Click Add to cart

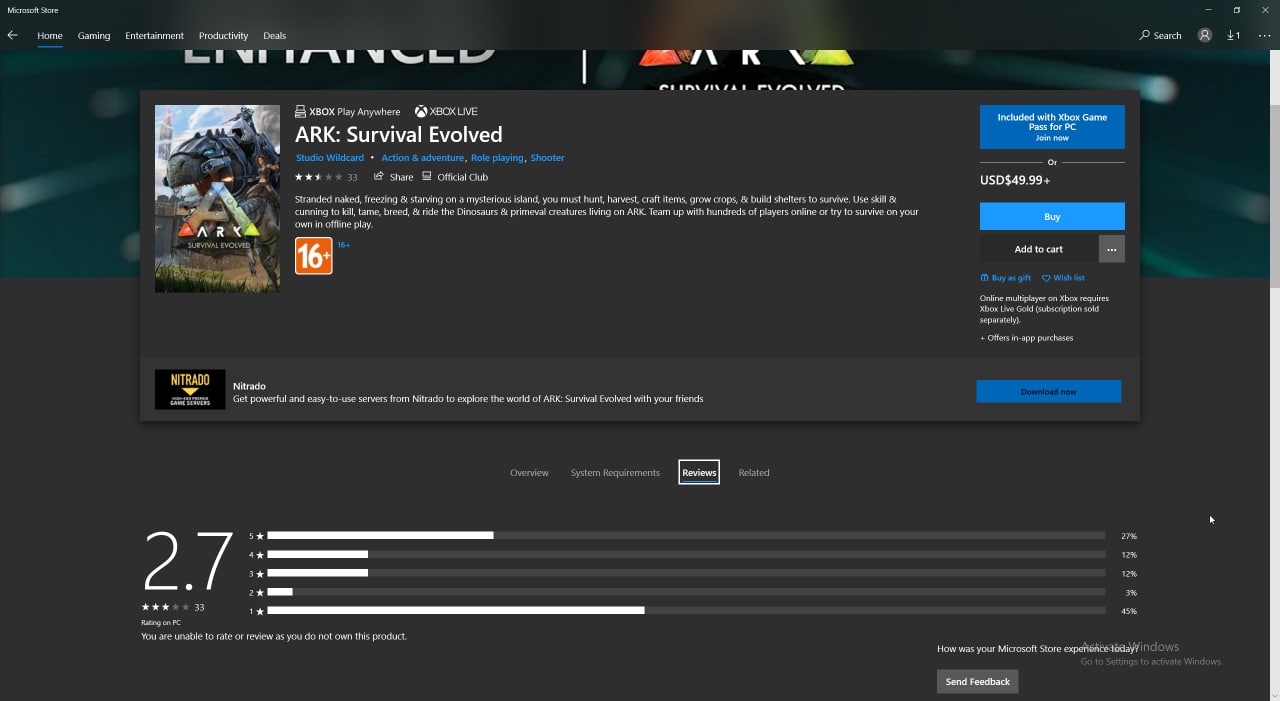(x=1039, y=249)
